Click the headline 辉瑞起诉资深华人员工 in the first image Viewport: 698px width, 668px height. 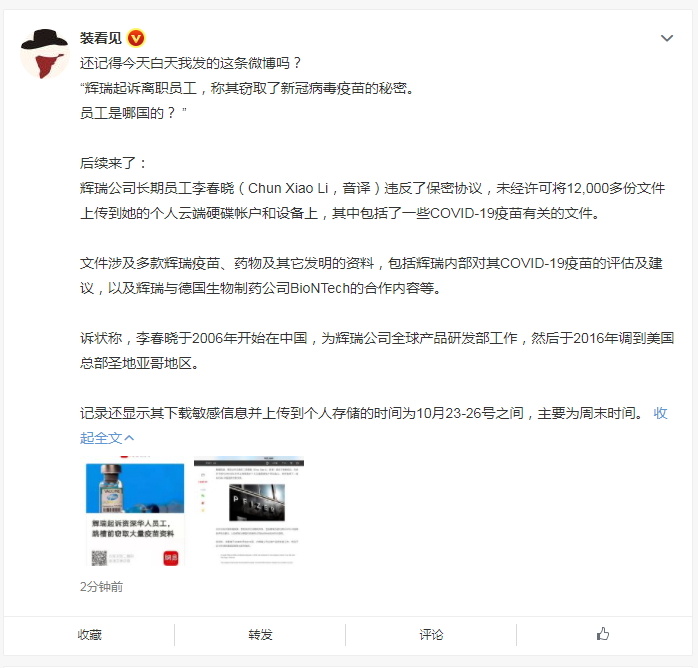pos(131,523)
